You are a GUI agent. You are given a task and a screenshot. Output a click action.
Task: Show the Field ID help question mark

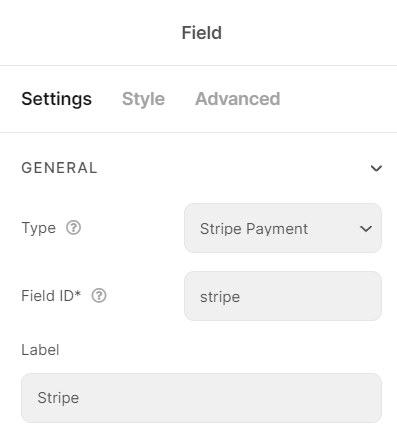(x=99, y=296)
